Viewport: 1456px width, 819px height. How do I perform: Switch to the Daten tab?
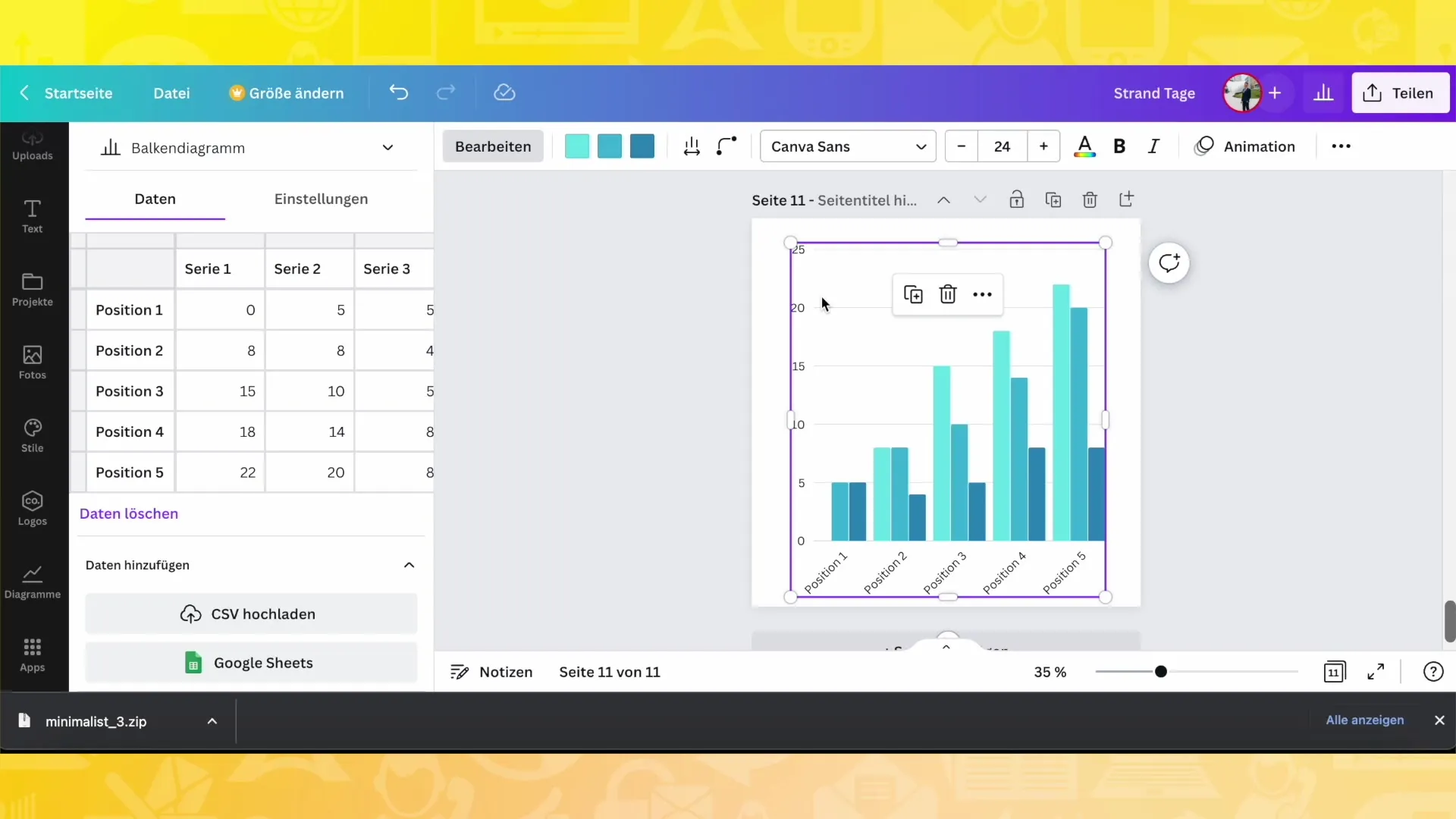click(x=154, y=198)
